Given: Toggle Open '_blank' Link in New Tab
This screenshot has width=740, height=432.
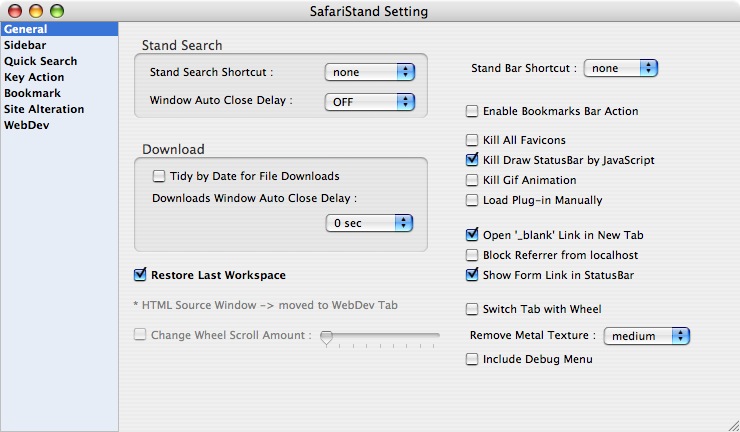Looking at the screenshot, I should tap(471, 235).
